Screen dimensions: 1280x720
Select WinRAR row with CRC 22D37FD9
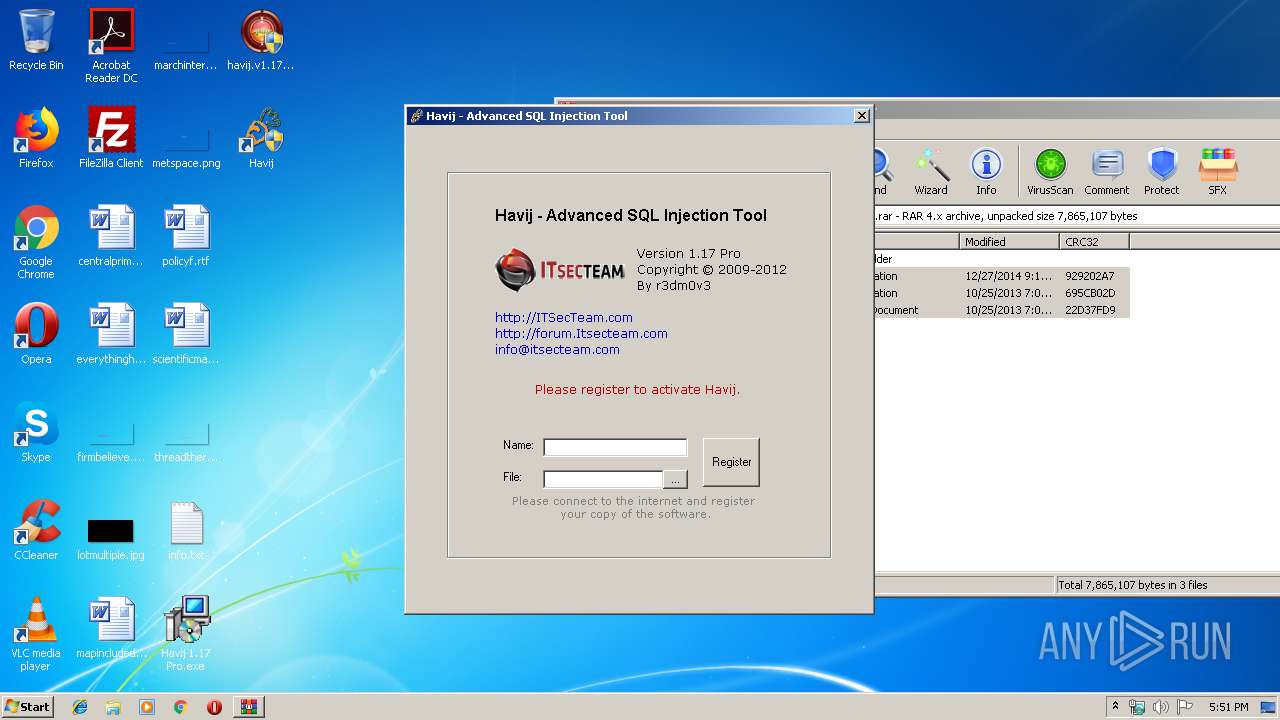click(x=1002, y=310)
